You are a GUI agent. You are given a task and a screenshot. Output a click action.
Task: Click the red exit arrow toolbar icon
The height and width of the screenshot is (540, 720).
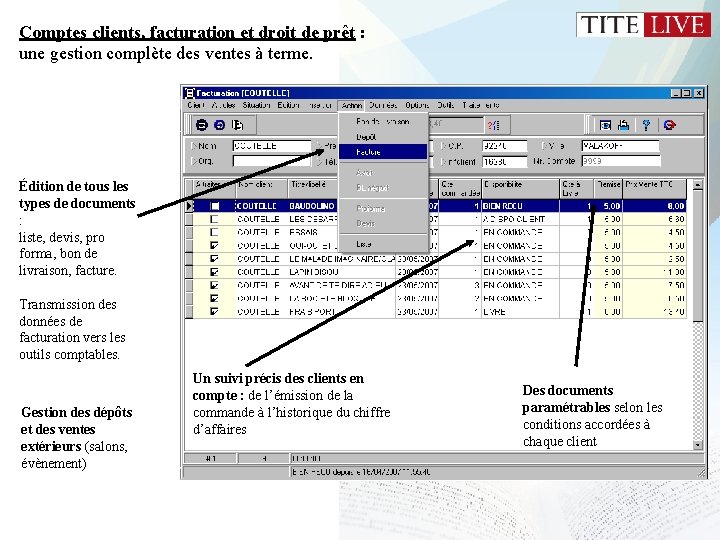click(x=670, y=125)
